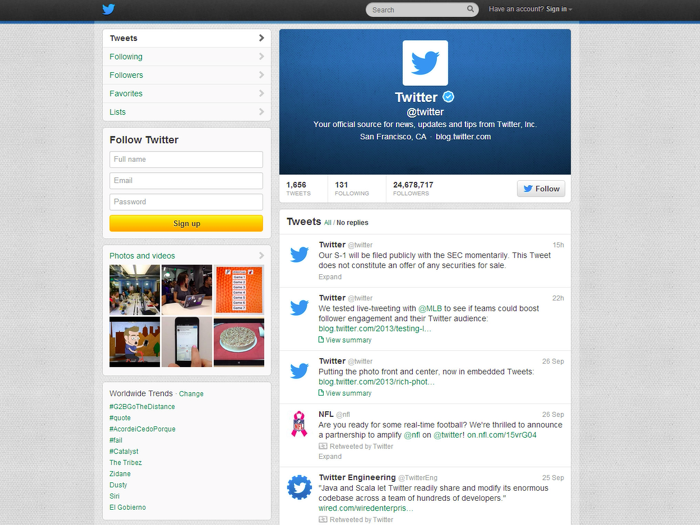Select Following in the sidebar menu
Image resolution: width=700 pixels, height=525 pixels.
pyautogui.click(x=187, y=57)
